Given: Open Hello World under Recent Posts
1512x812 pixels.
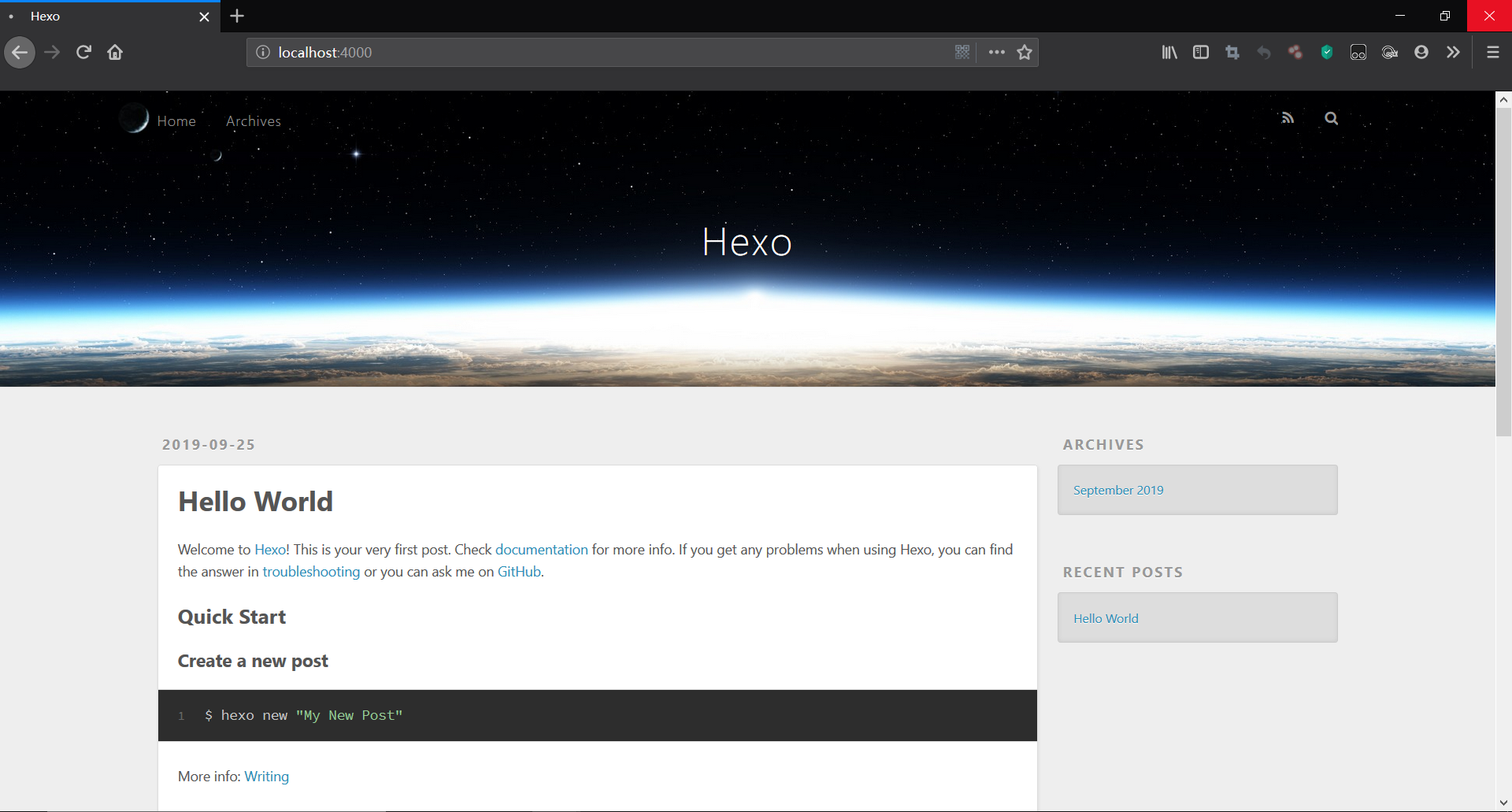Looking at the screenshot, I should pyautogui.click(x=1106, y=618).
